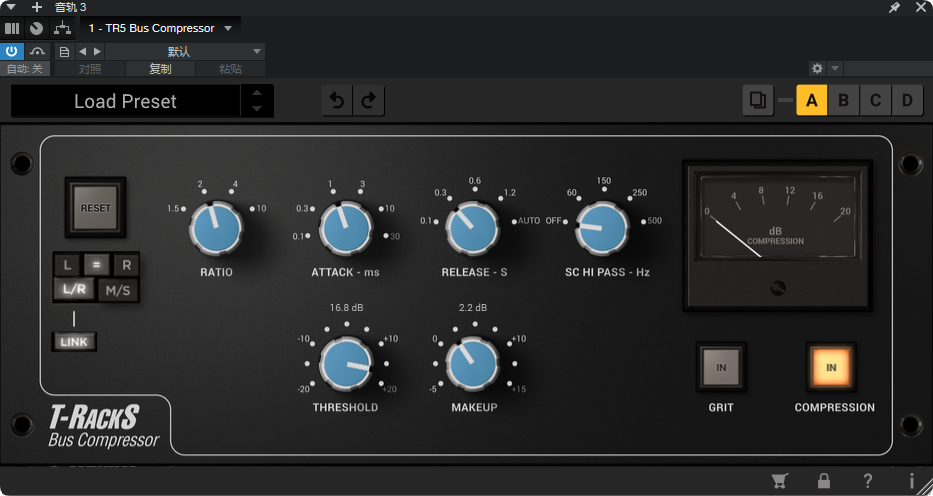Expand the dropdown arrow beside gear
This screenshot has height=496, width=933.
click(835, 68)
